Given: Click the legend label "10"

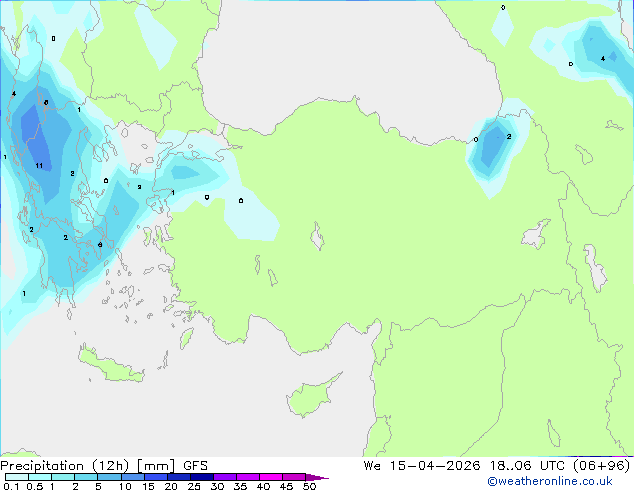Looking at the screenshot, I should click(125, 486).
